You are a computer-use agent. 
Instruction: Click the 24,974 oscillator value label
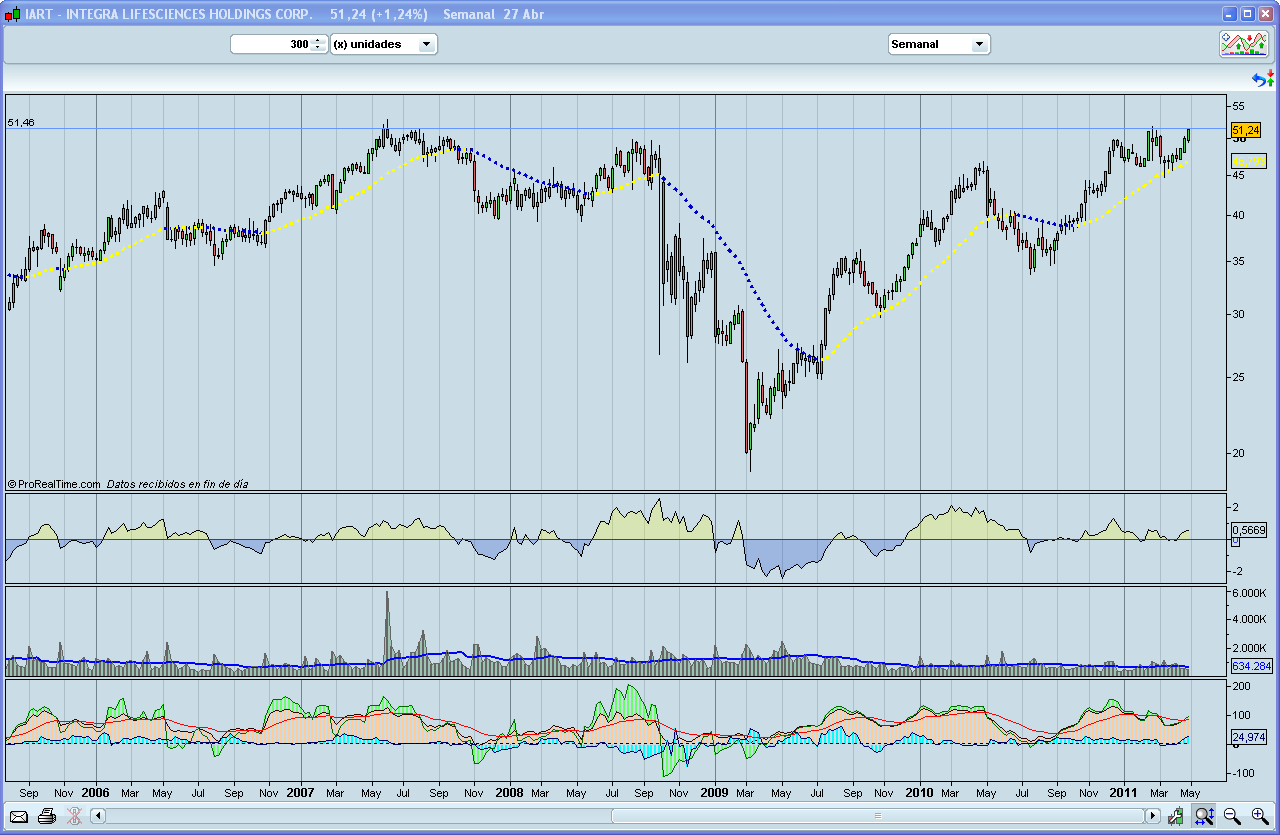[1249, 737]
